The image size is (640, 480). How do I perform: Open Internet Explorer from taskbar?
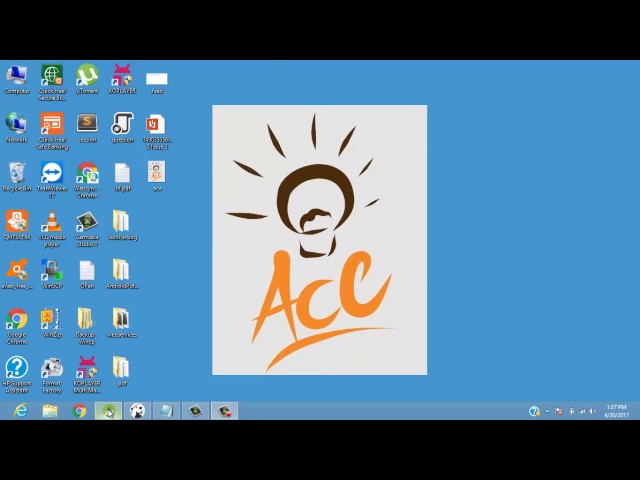point(21,411)
